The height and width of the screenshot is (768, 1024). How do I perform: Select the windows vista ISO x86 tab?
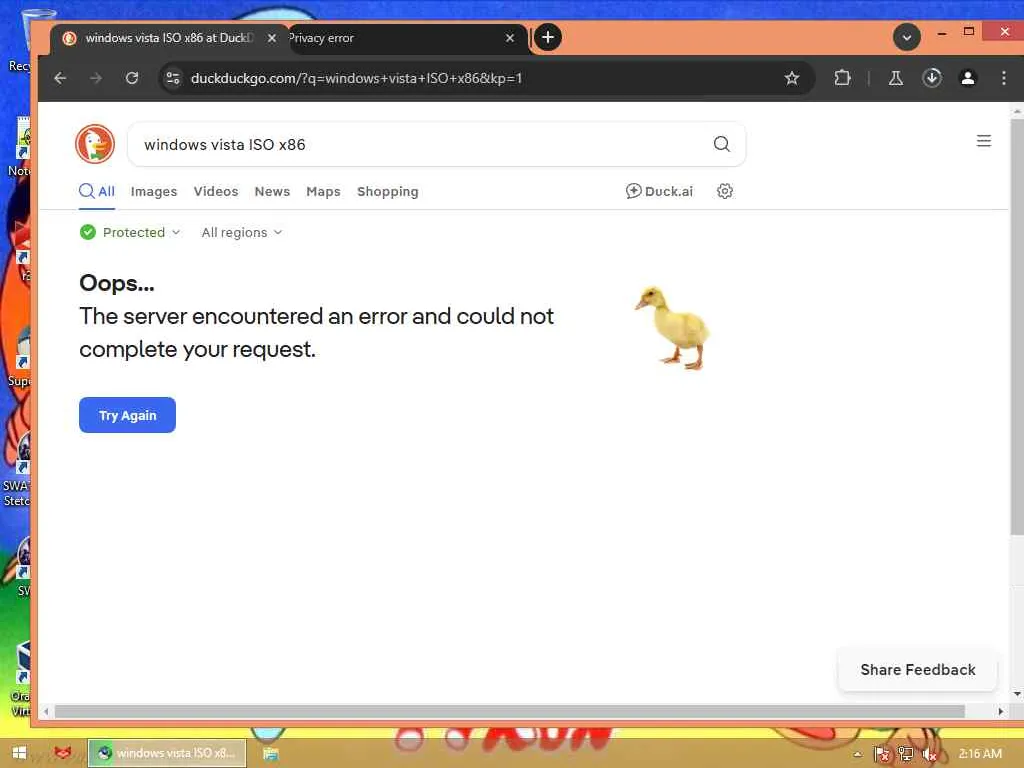170,39
